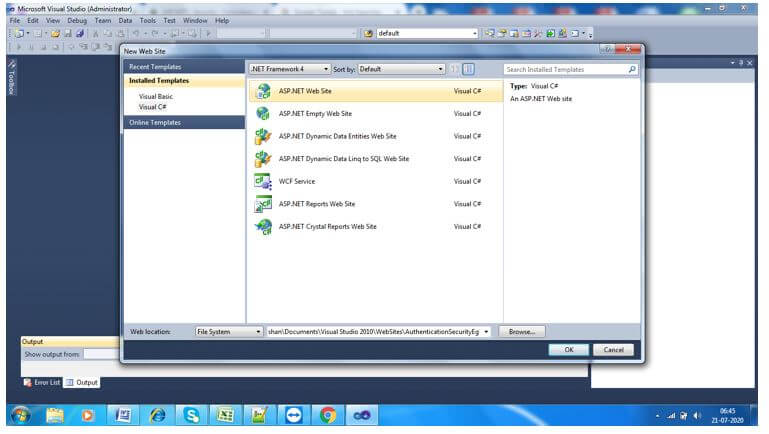The width and height of the screenshot is (769, 434).
Task: Click the clock in the system tray
Action: (728, 416)
